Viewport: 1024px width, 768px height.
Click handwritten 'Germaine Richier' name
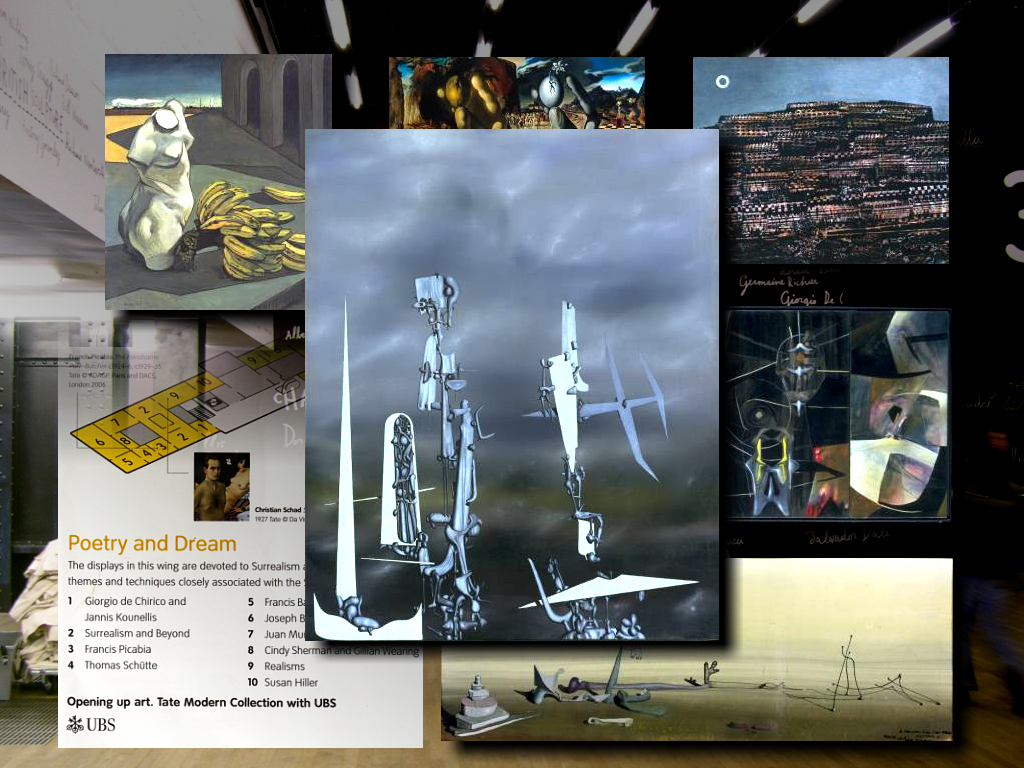778,282
